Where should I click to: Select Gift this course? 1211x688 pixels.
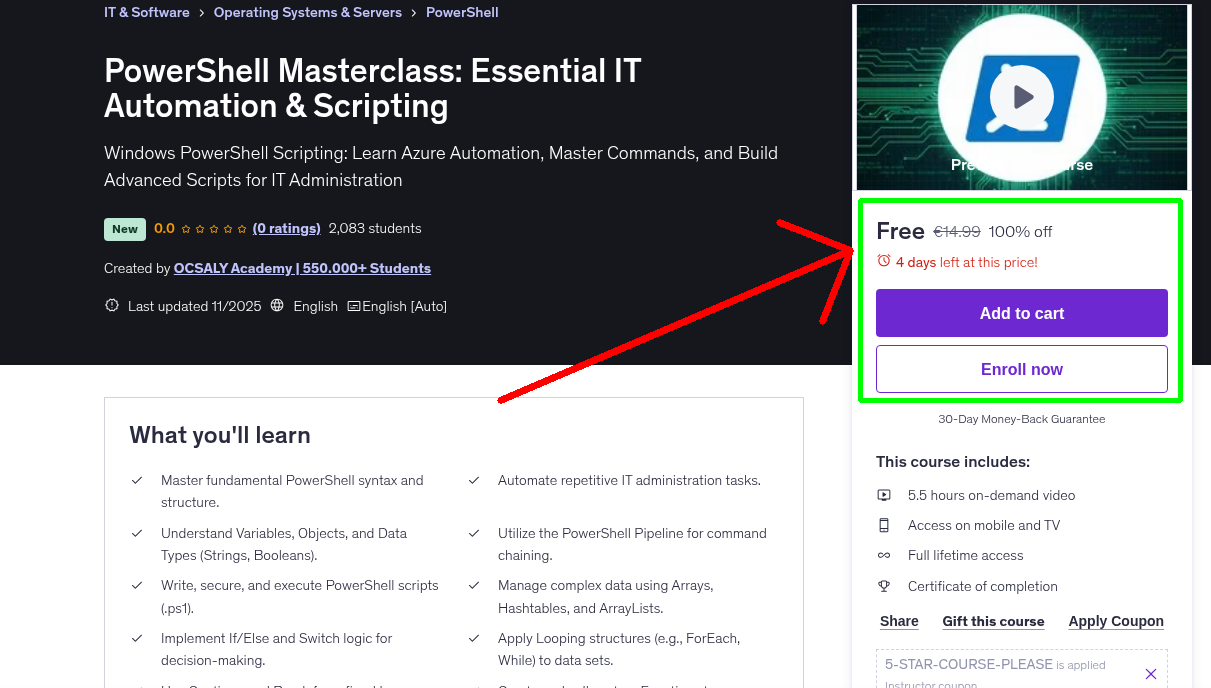[993, 621]
